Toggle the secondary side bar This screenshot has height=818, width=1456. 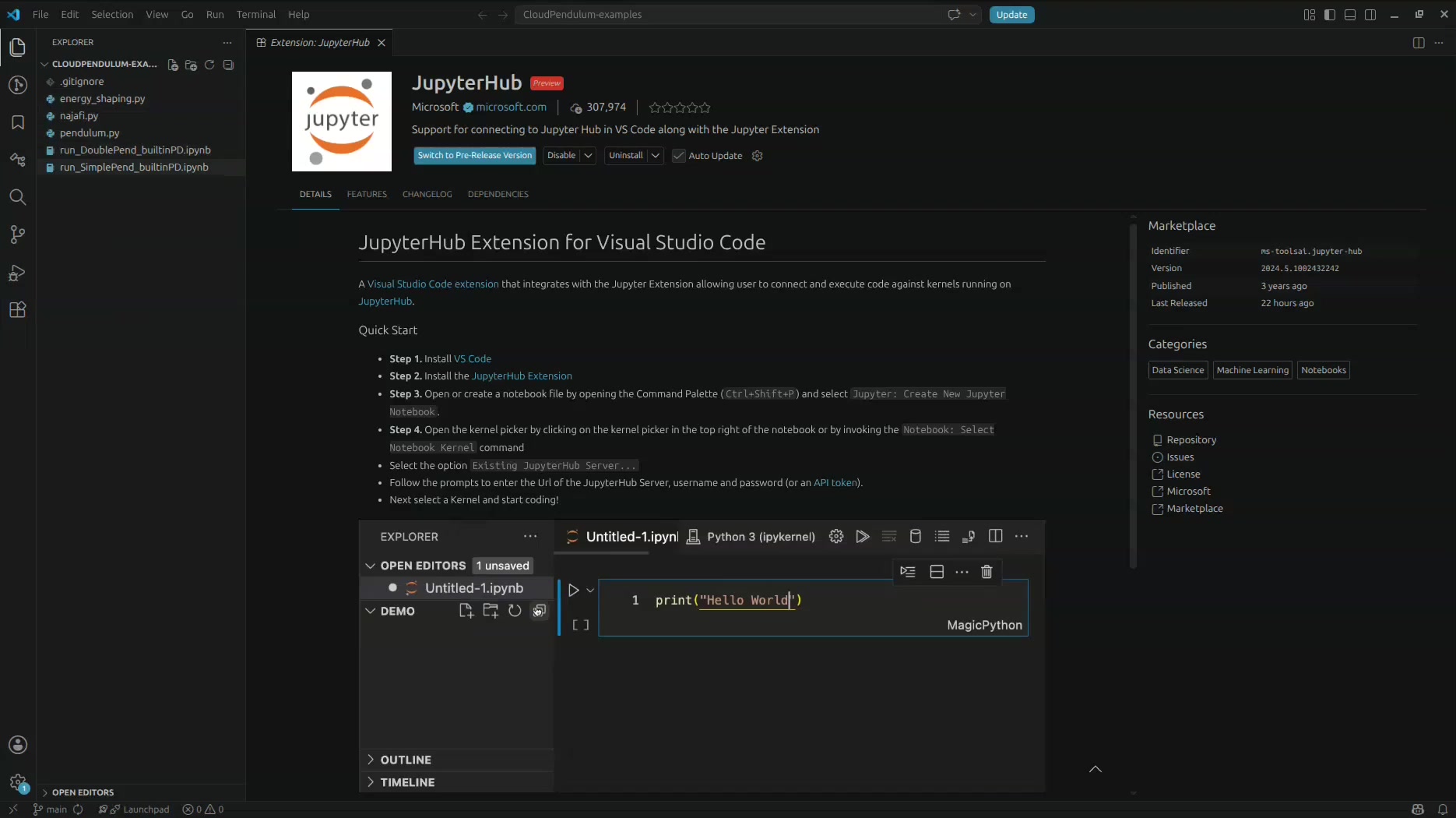(1370, 15)
